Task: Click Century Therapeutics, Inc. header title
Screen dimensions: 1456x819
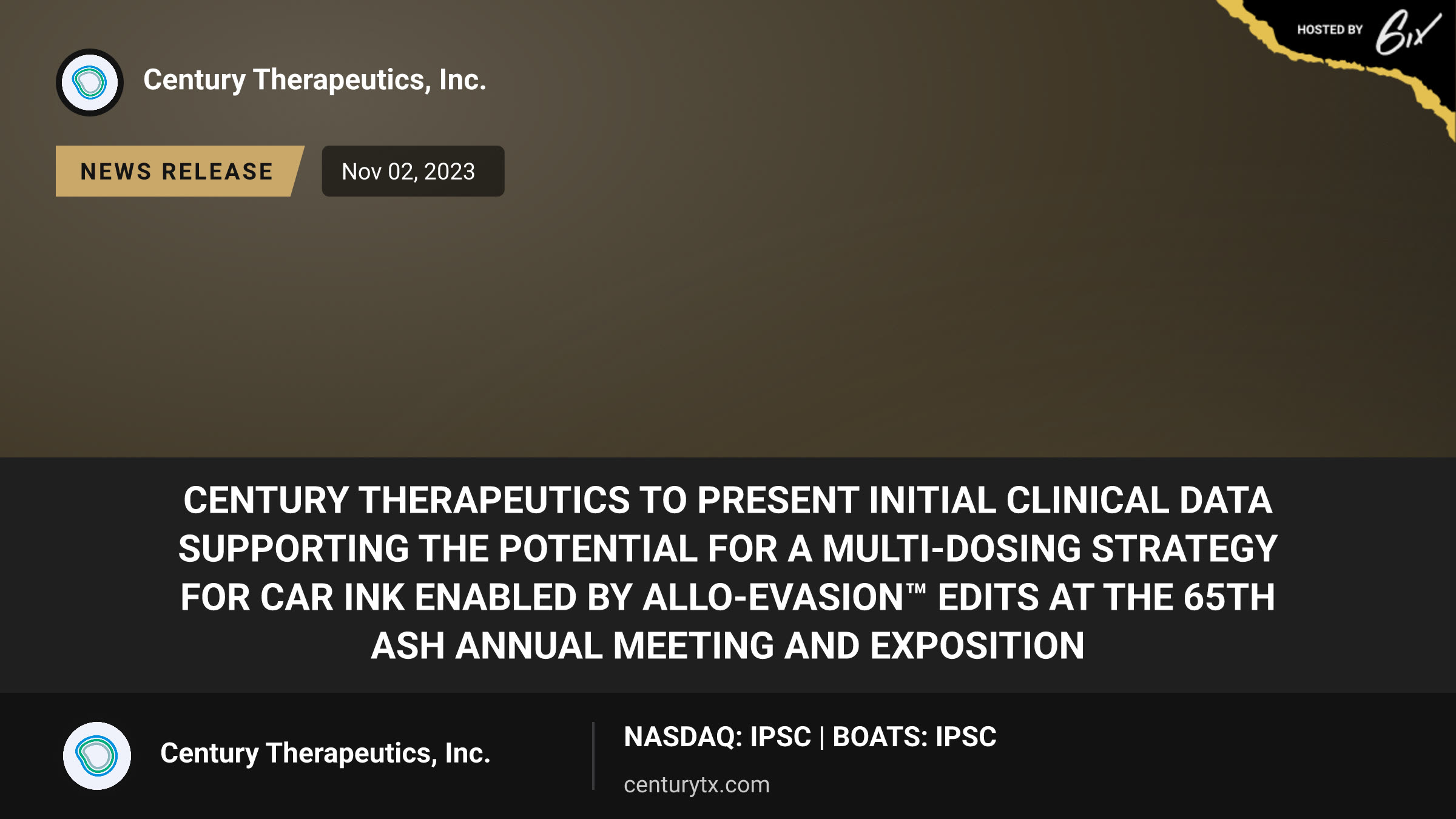Action: click(x=315, y=80)
